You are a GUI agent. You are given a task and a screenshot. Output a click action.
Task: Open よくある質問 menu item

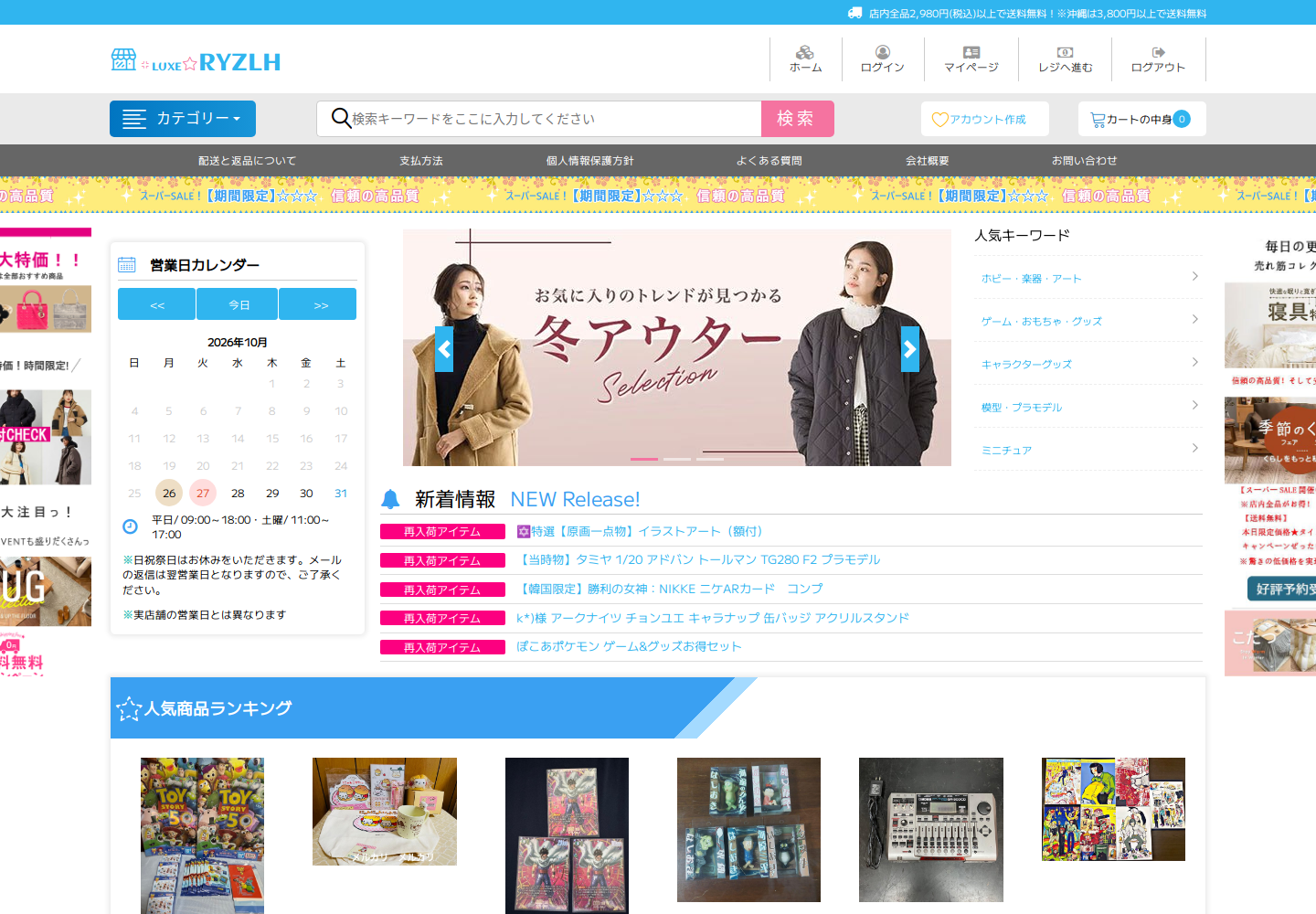point(769,161)
